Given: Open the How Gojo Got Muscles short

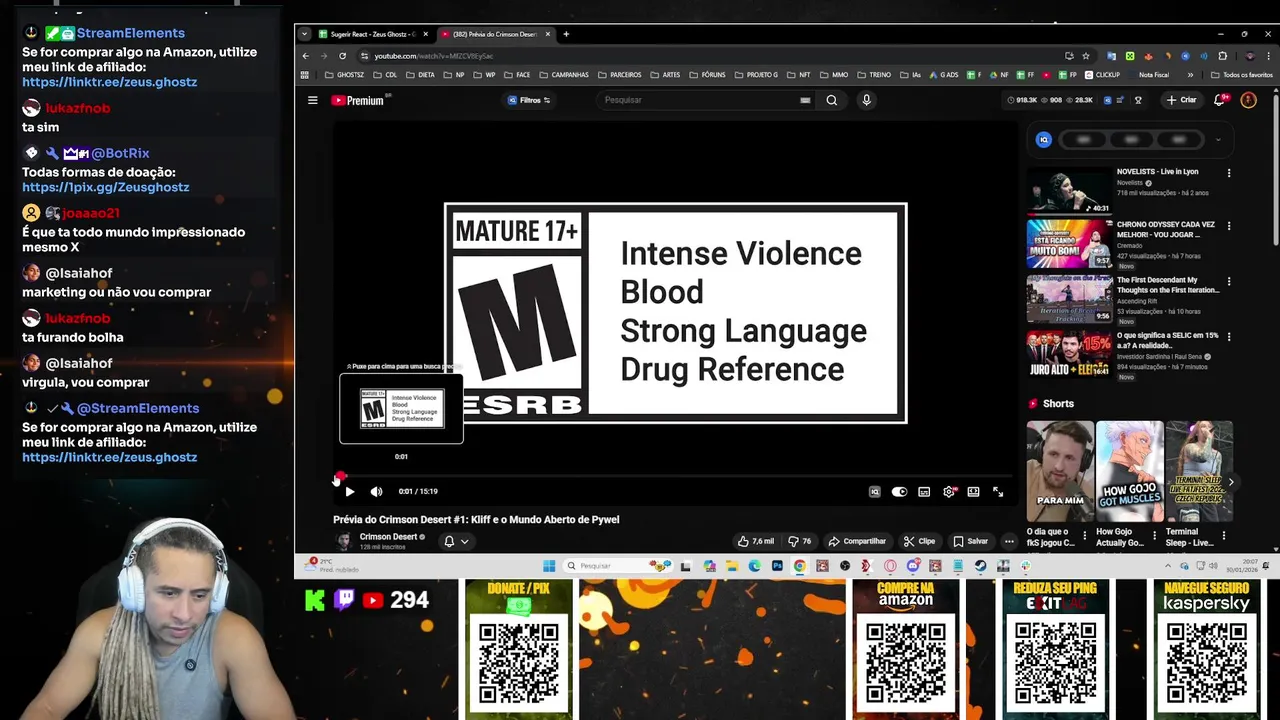Looking at the screenshot, I should pyautogui.click(x=1130, y=471).
